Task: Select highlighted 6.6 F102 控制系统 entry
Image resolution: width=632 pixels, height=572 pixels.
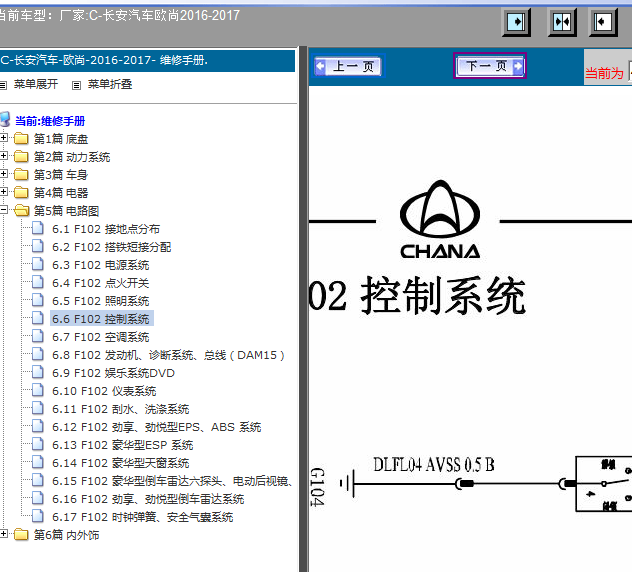Action: [101, 319]
